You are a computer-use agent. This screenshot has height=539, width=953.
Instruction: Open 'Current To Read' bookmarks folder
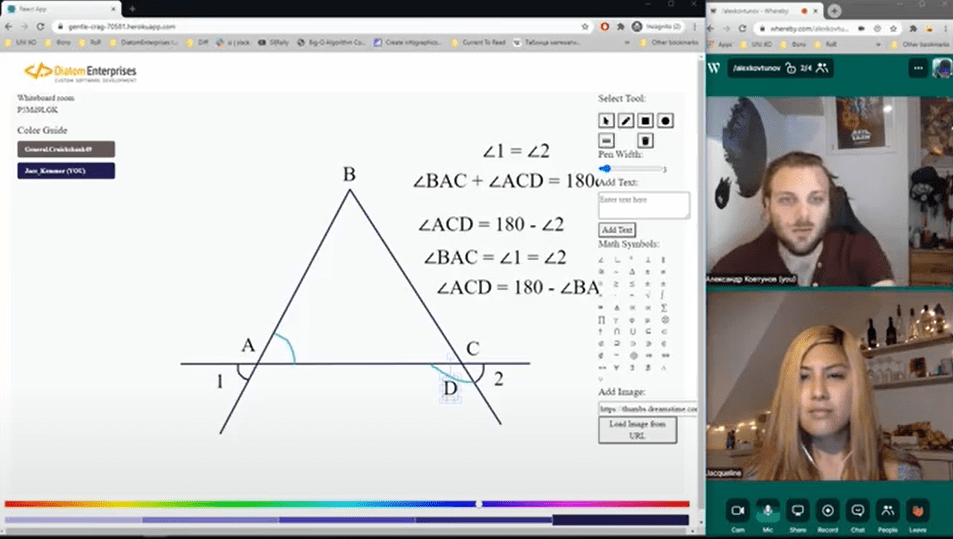pyautogui.click(x=479, y=43)
